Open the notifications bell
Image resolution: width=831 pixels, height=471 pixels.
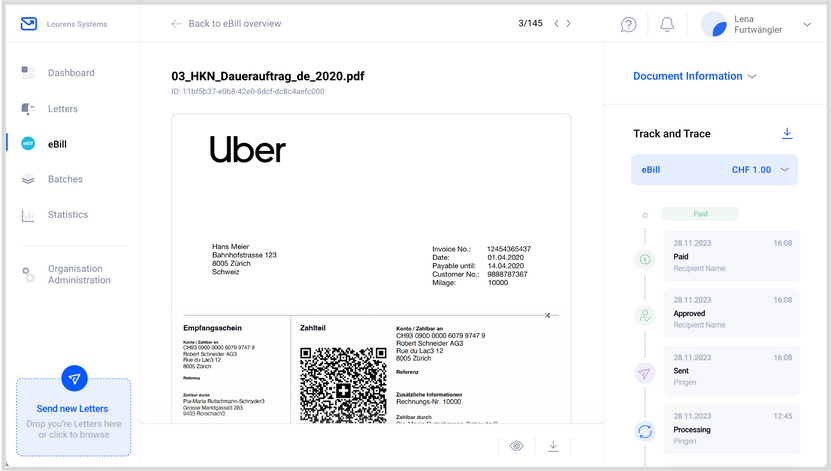point(667,24)
